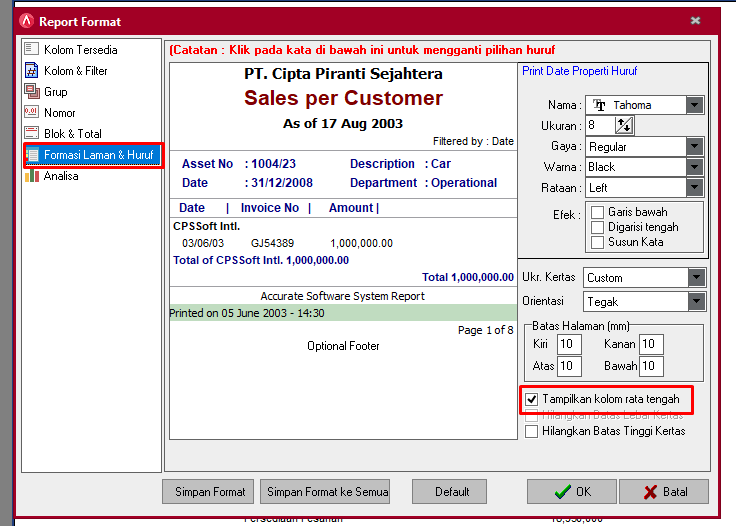The width and height of the screenshot is (736, 526).
Task: Select the Analisa chart icon
Action: (31, 176)
